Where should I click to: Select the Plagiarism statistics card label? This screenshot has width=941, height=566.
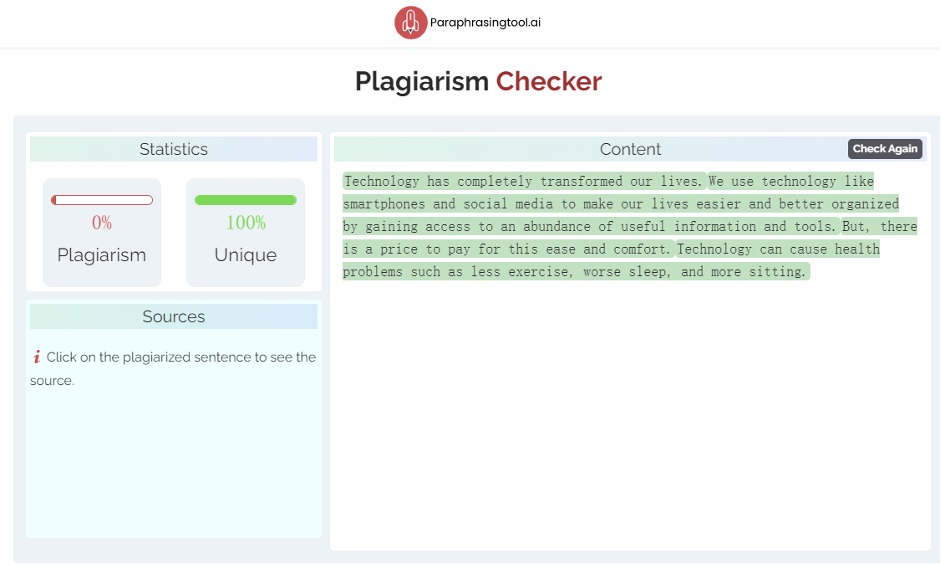(102, 255)
